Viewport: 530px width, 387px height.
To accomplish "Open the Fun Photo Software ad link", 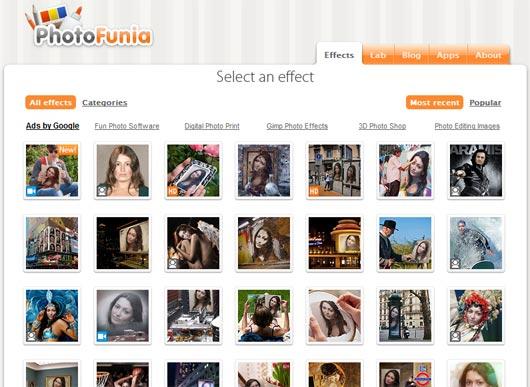I will point(127,126).
